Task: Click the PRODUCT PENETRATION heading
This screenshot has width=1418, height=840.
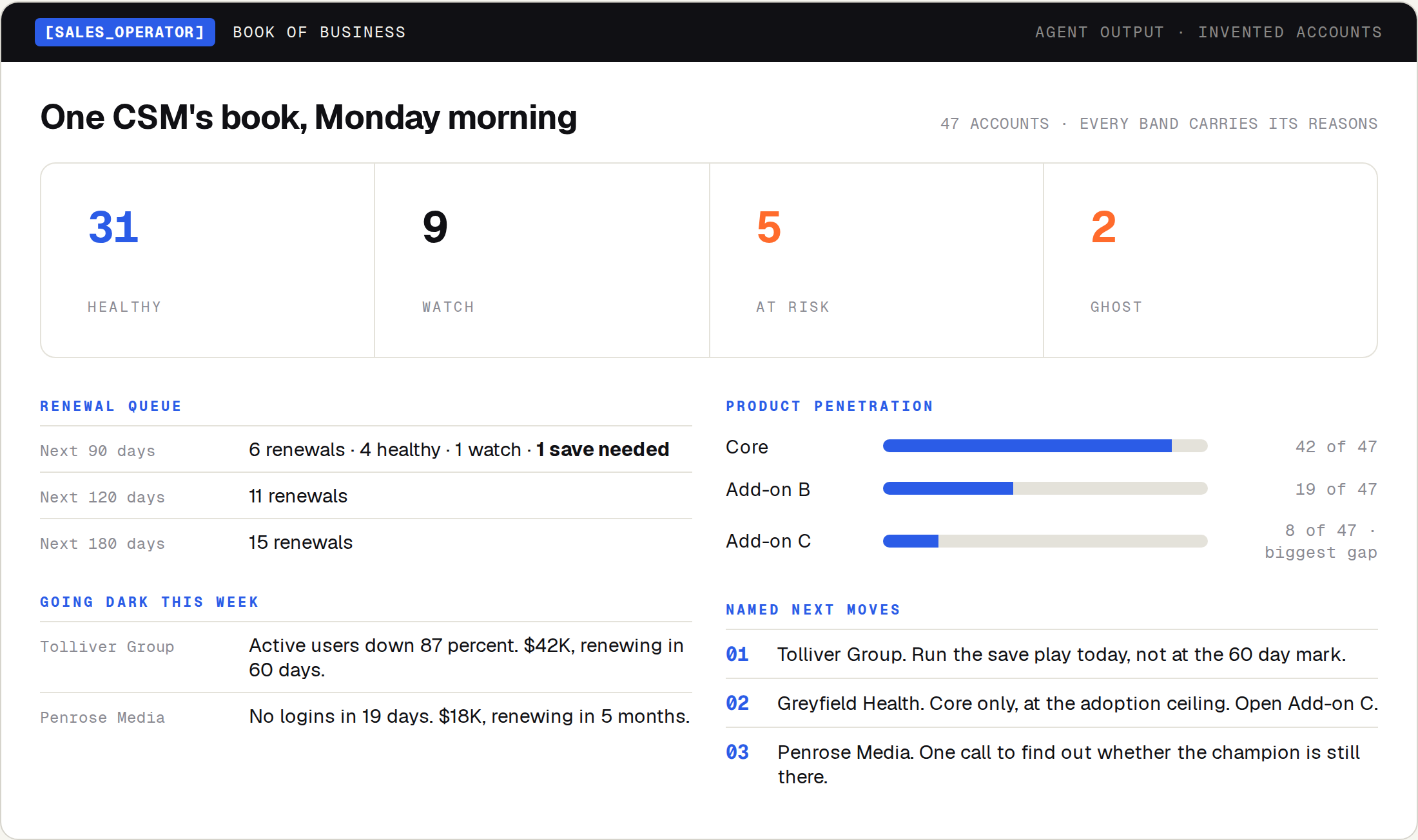Action: pos(830,406)
